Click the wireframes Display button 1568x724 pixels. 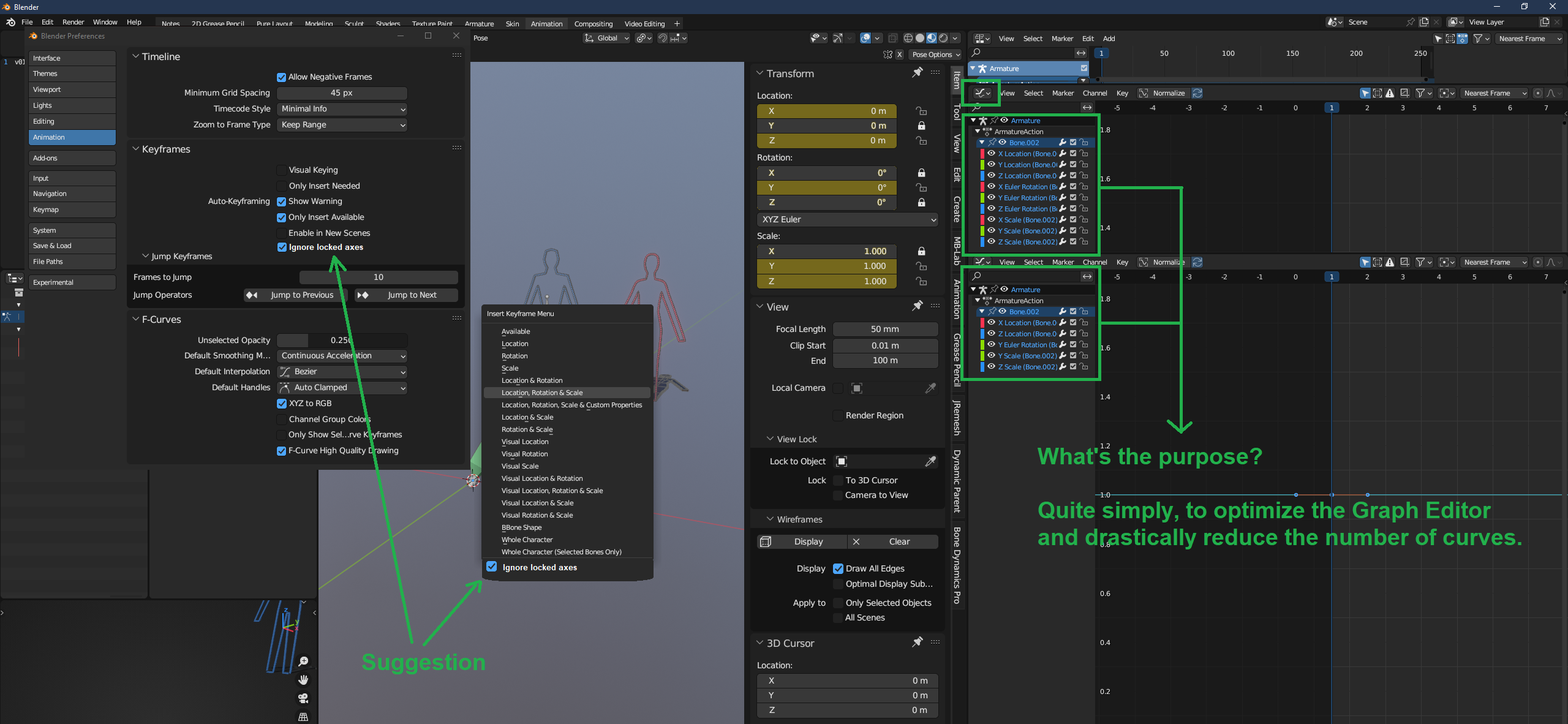point(802,541)
